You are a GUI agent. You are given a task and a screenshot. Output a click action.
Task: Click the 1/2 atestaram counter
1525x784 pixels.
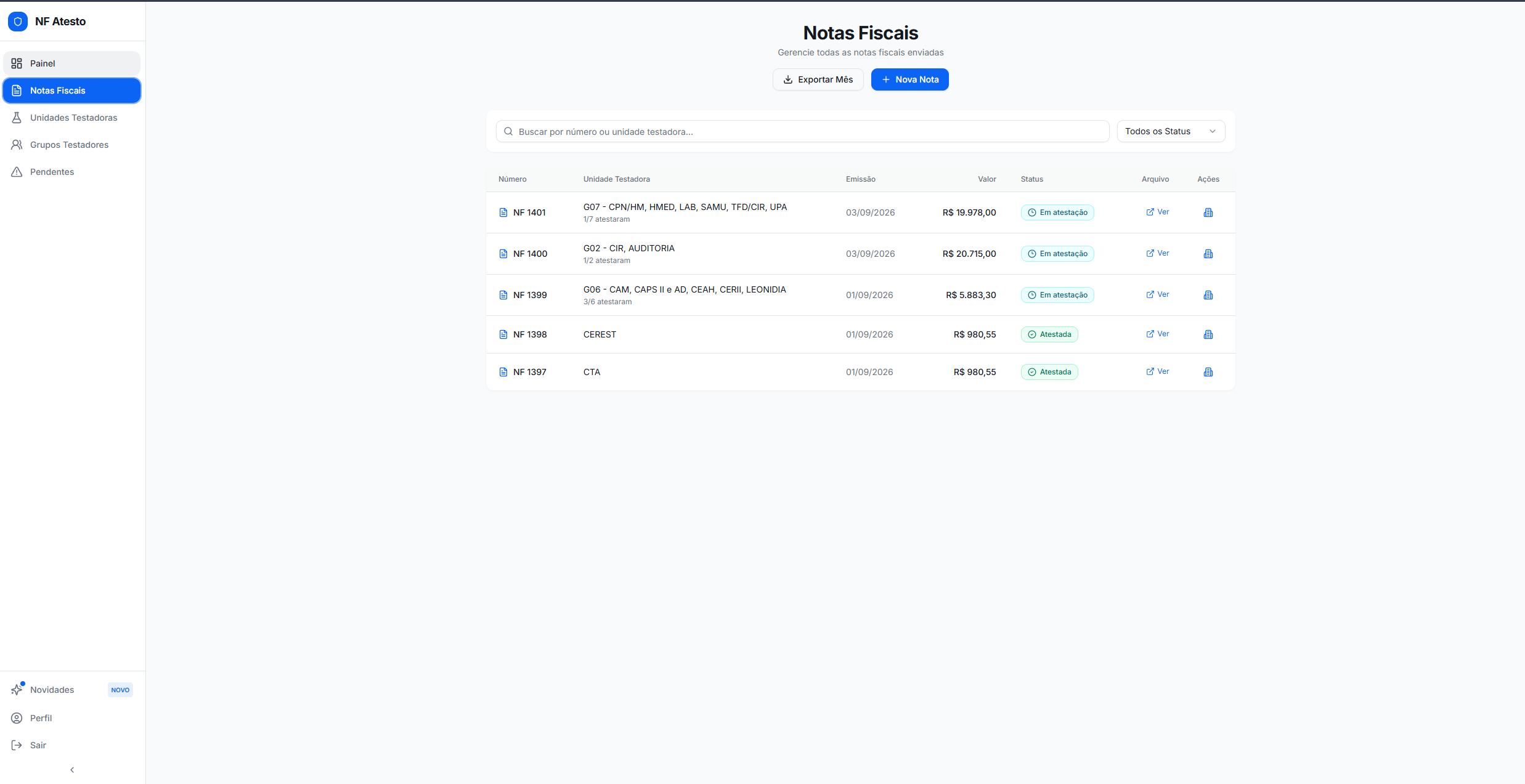pyautogui.click(x=606, y=261)
